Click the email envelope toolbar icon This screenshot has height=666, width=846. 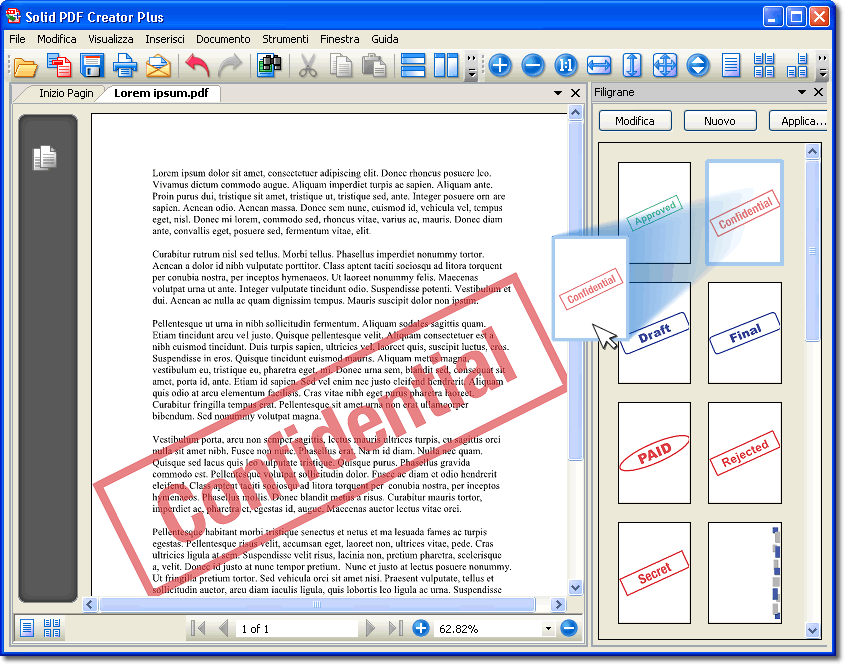[158, 67]
